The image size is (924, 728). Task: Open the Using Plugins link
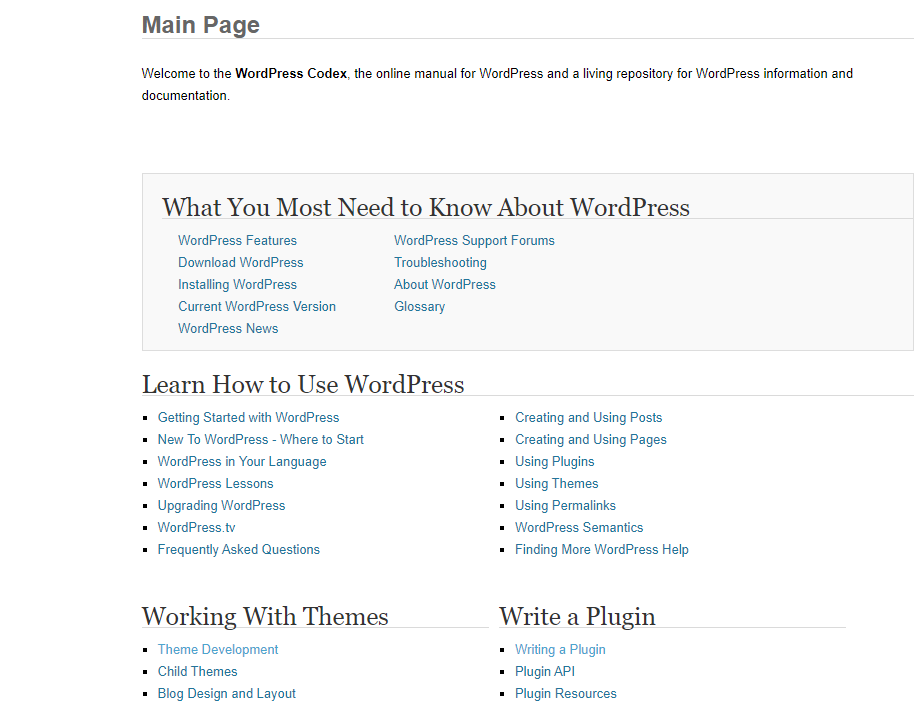[x=555, y=462]
